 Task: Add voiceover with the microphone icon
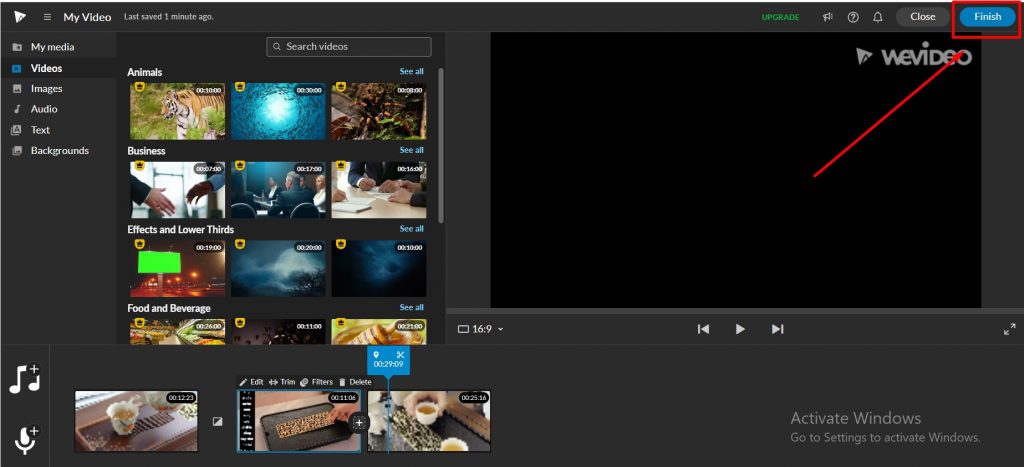(x=25, y=440)
